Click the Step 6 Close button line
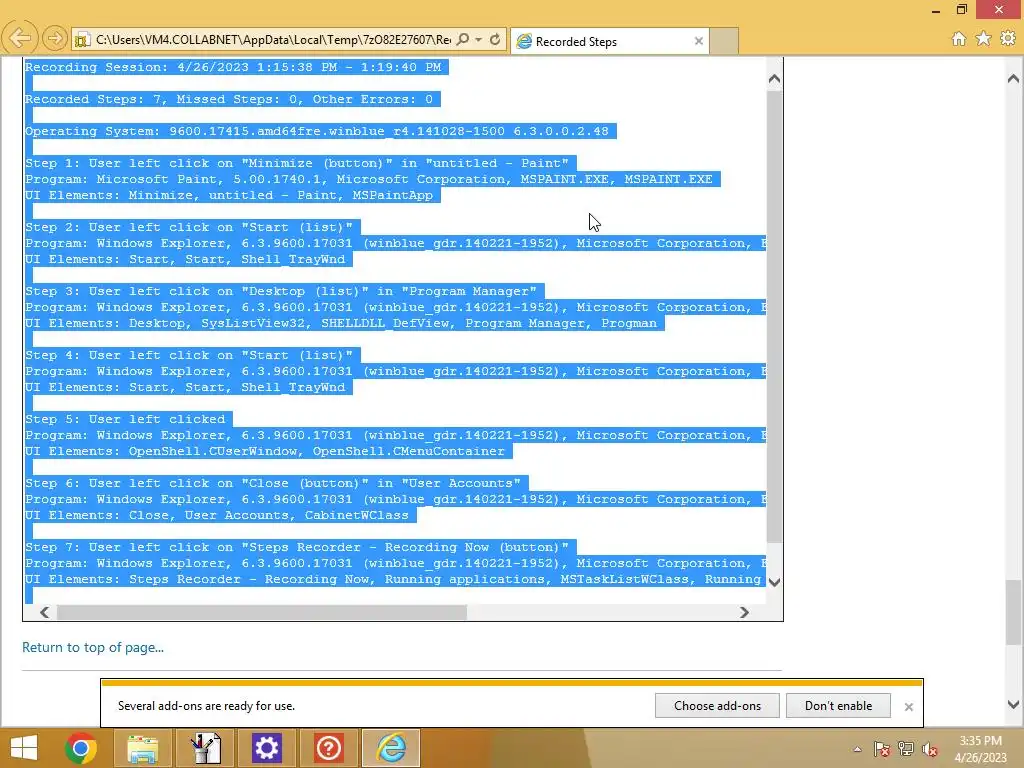The width and height of the screenshot is (1024, 768). [273, 483]
